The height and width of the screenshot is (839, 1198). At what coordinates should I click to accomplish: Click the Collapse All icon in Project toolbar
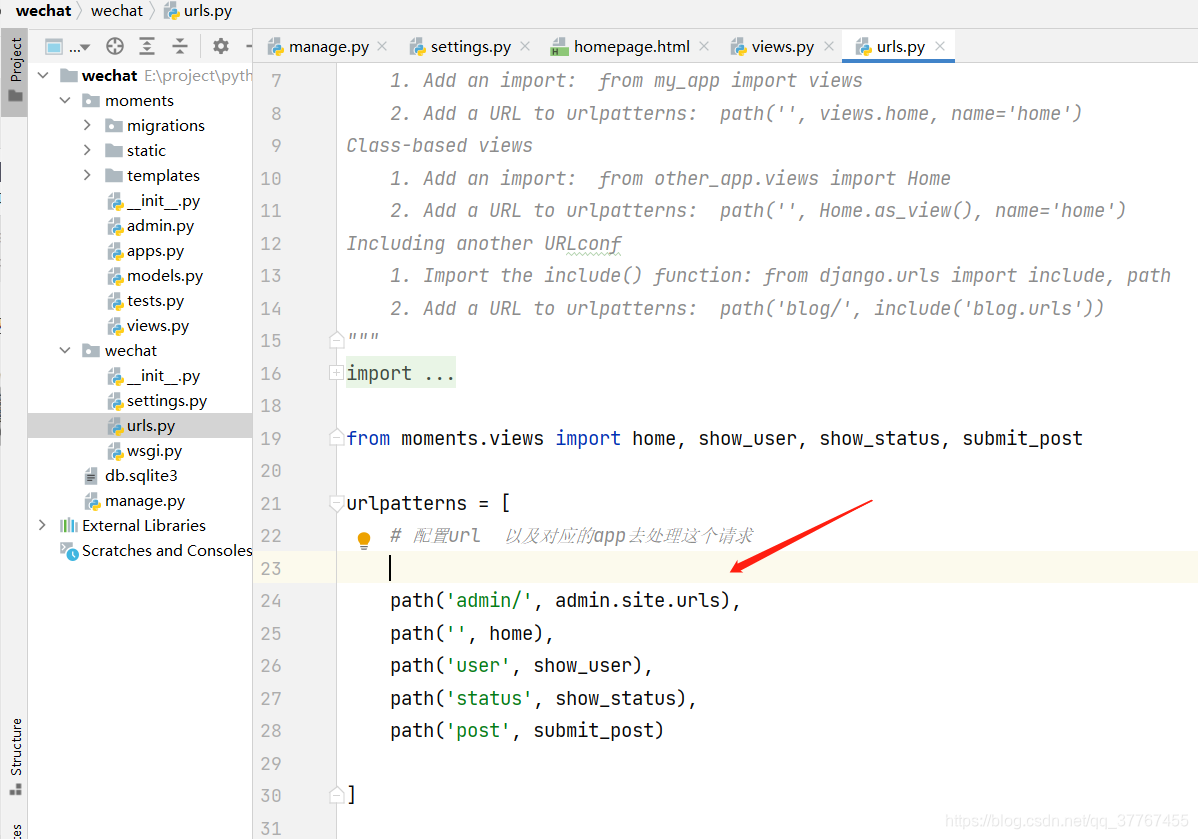pyautogui.click(x=180, y=47)
